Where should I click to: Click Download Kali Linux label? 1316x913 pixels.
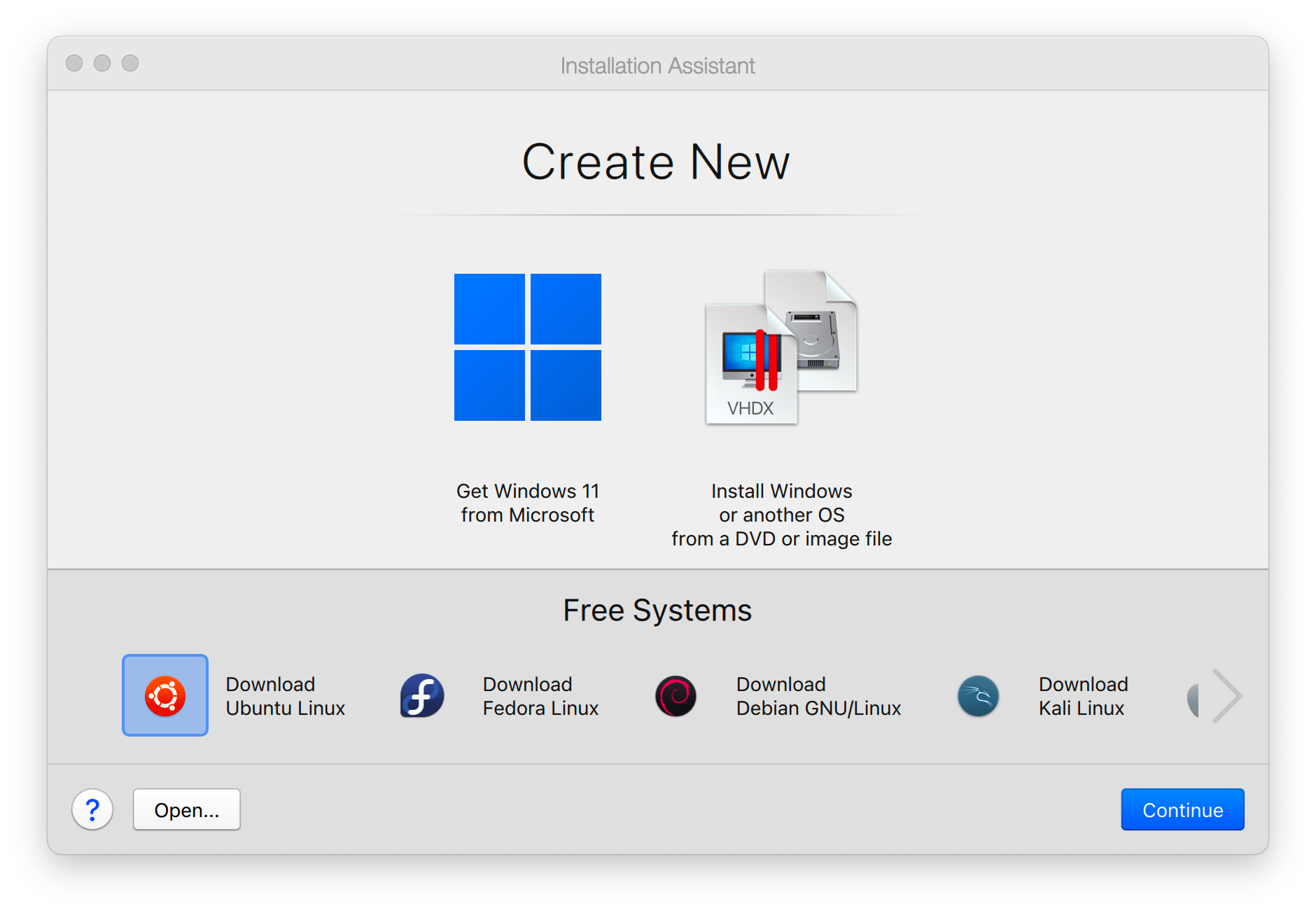coord(1082,695)
